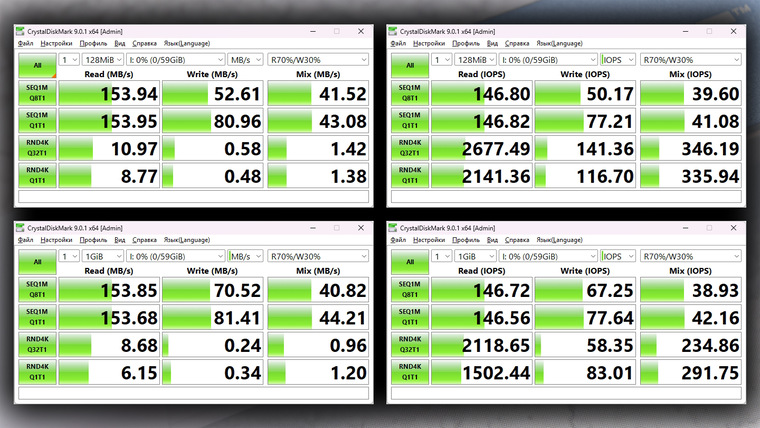Open test count dropdown in the 128MiB MB/s window
This screenshot has height=428, width=760.
(x=69, y=60)
